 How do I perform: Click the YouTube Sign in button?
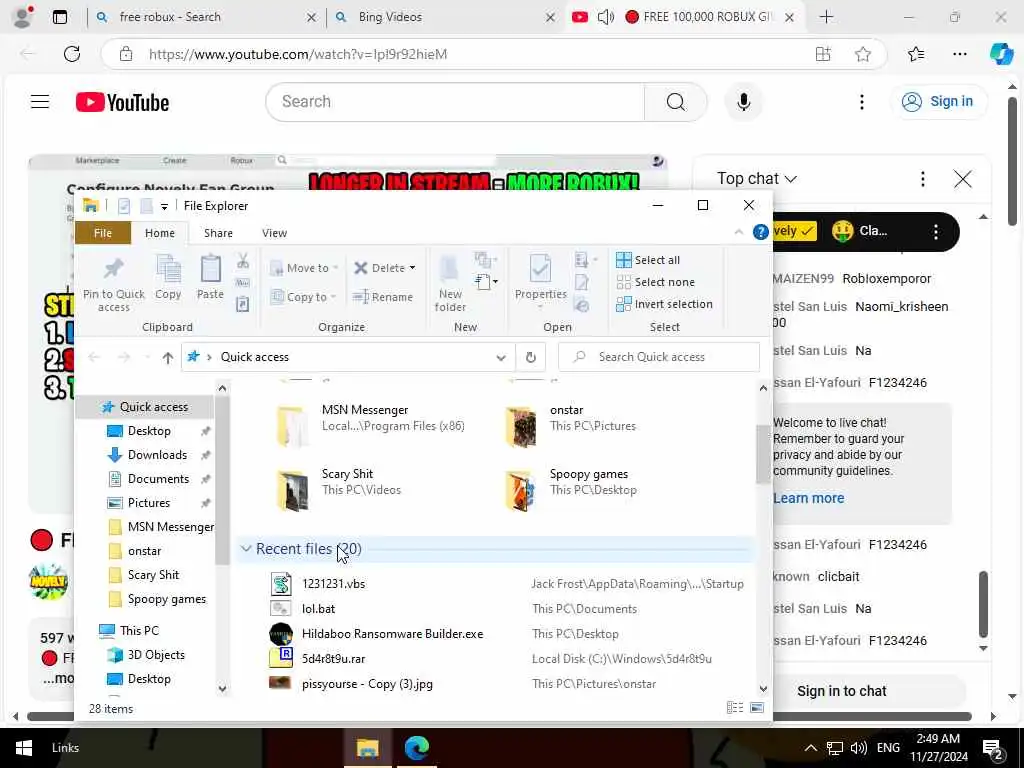(938, 101)
